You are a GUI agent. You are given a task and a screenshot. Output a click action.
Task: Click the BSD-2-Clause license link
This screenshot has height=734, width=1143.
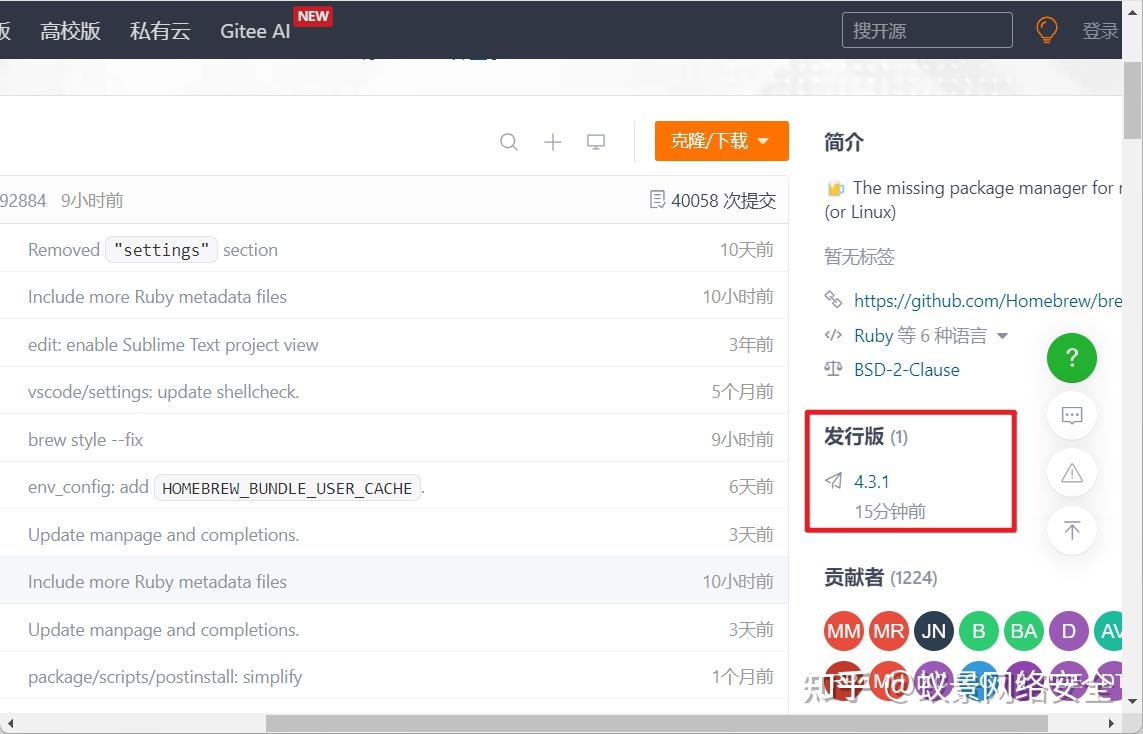tap(906, 370)
